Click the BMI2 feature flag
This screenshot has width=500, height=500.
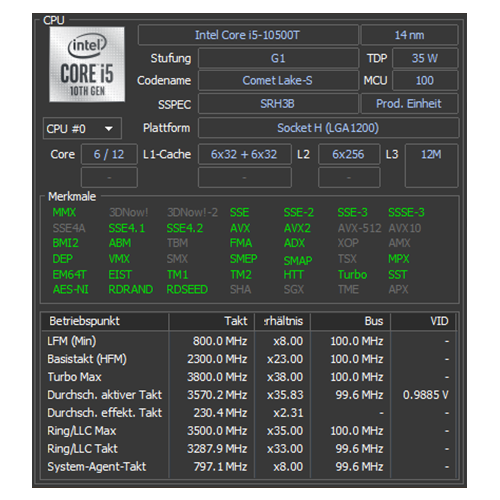click(66, 243)
